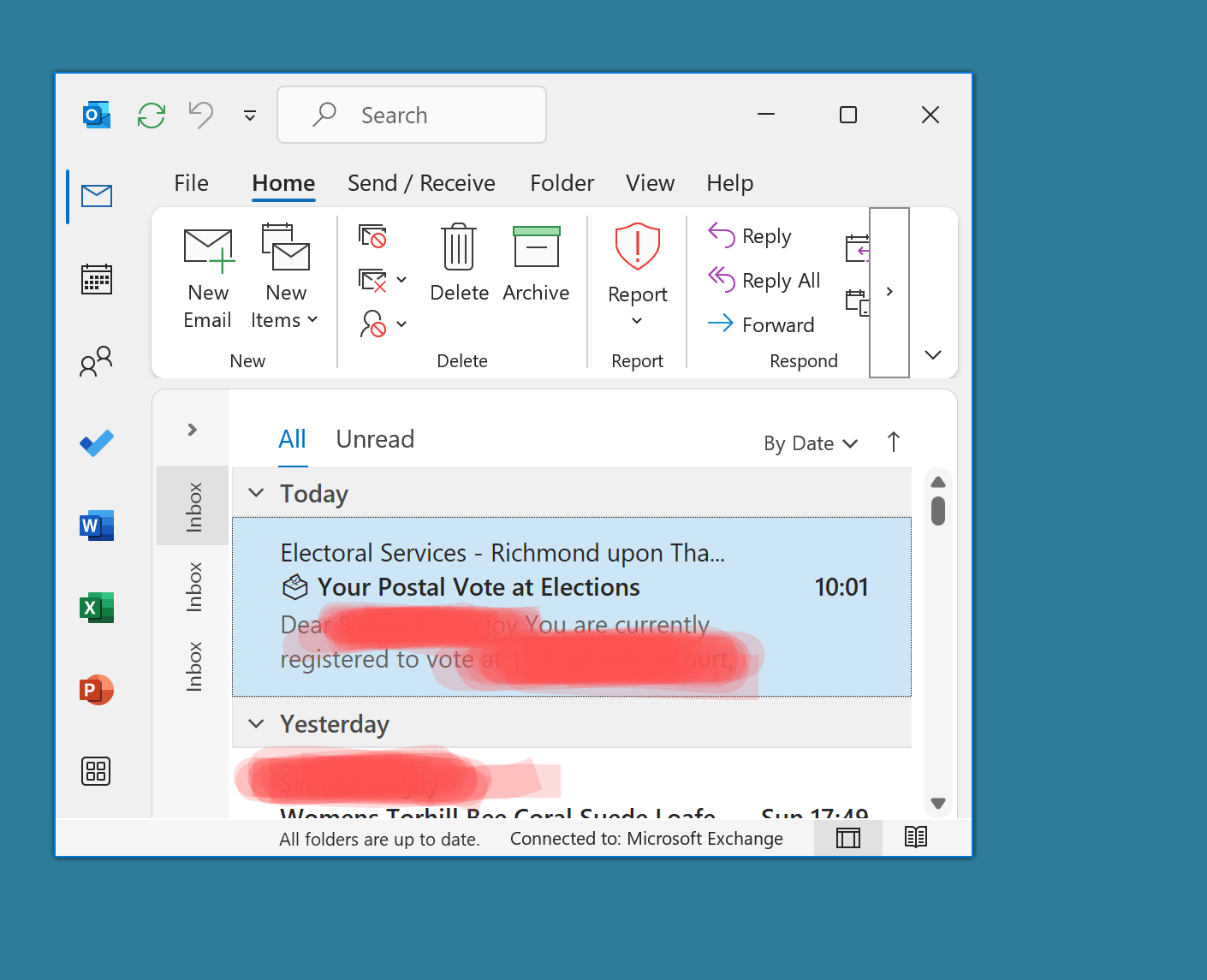The height and width of the screenshot is (980, 1207).
Task: Open the To Do checkmark app
Action: (97, 442)
